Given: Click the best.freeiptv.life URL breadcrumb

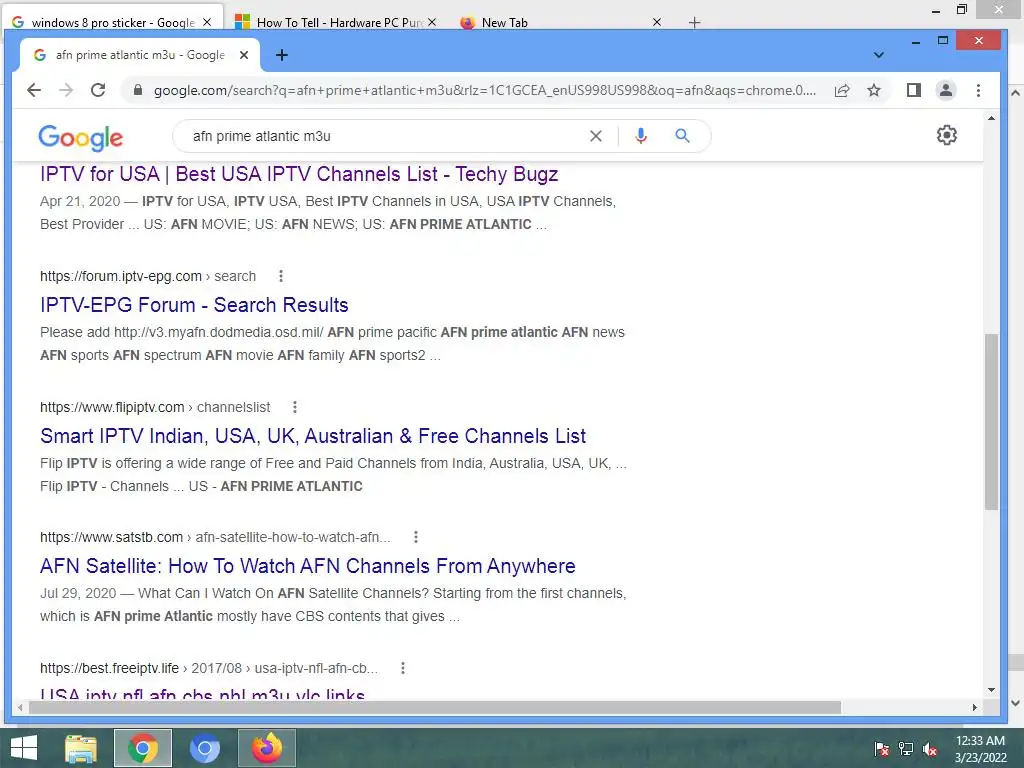Looking at the screenshot, I should (209, 668).
